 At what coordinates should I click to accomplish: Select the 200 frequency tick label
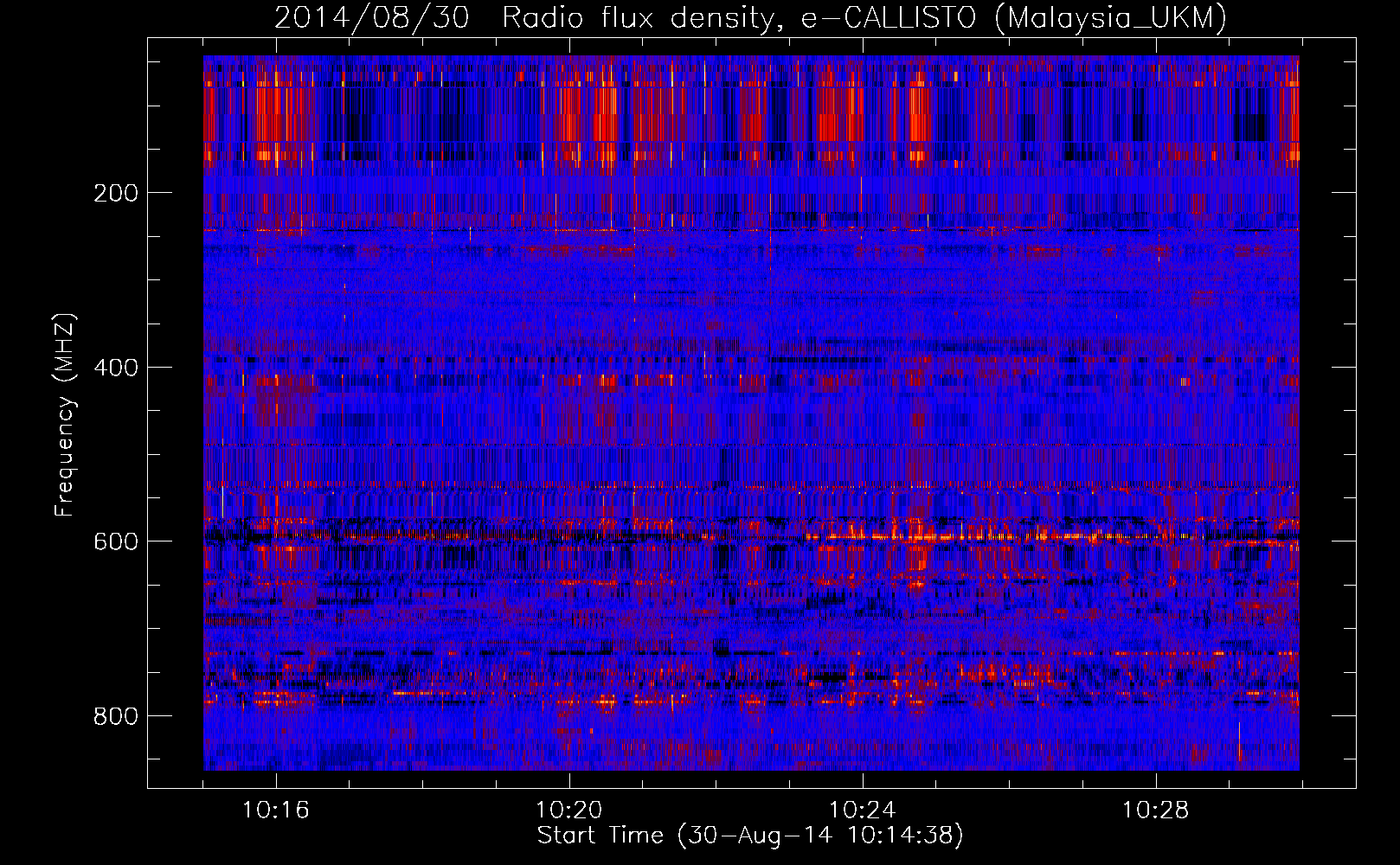[x=116, y=193]
